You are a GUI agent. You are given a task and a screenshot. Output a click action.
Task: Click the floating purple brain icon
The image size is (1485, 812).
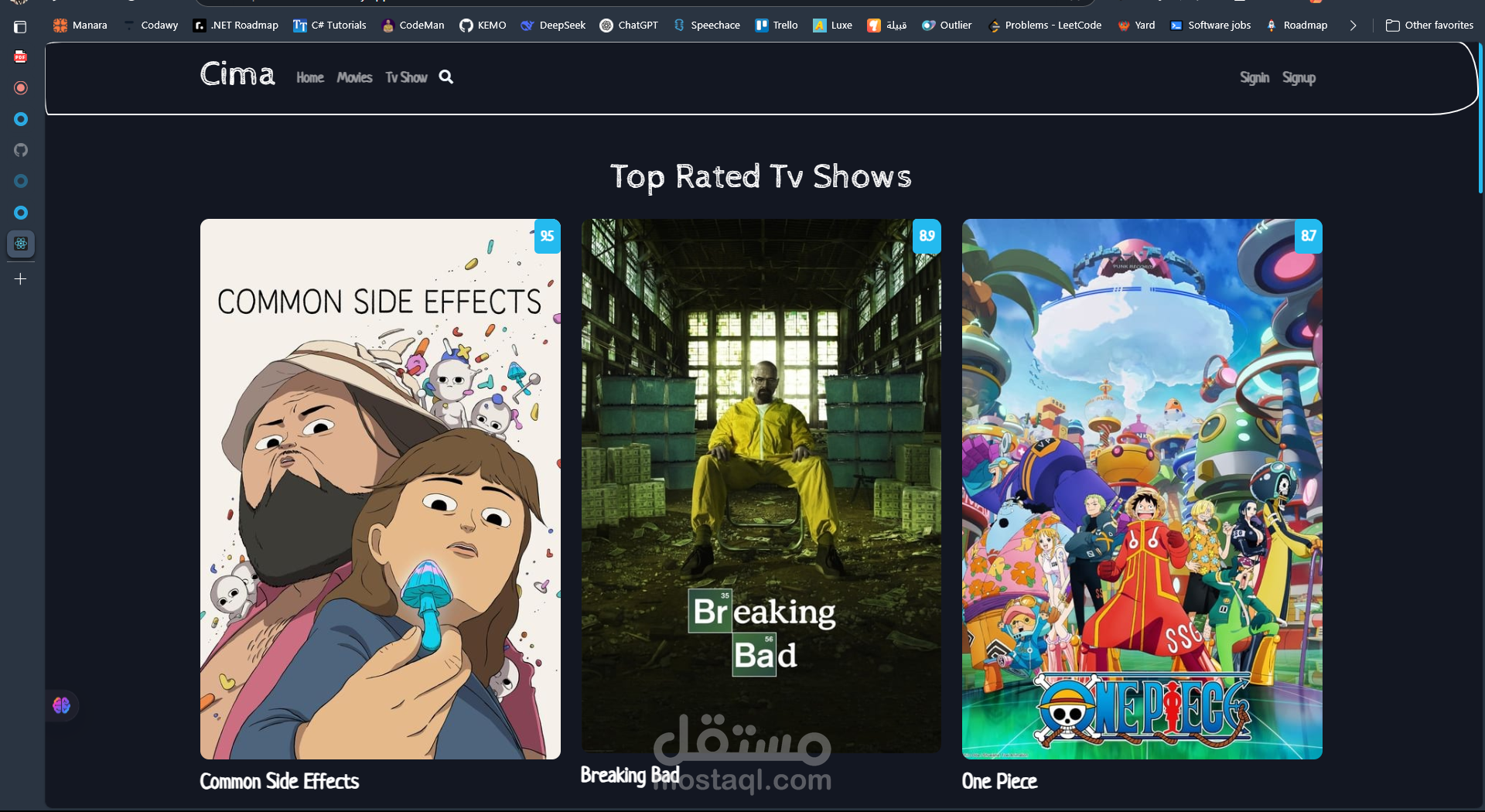tap(62, 705)
